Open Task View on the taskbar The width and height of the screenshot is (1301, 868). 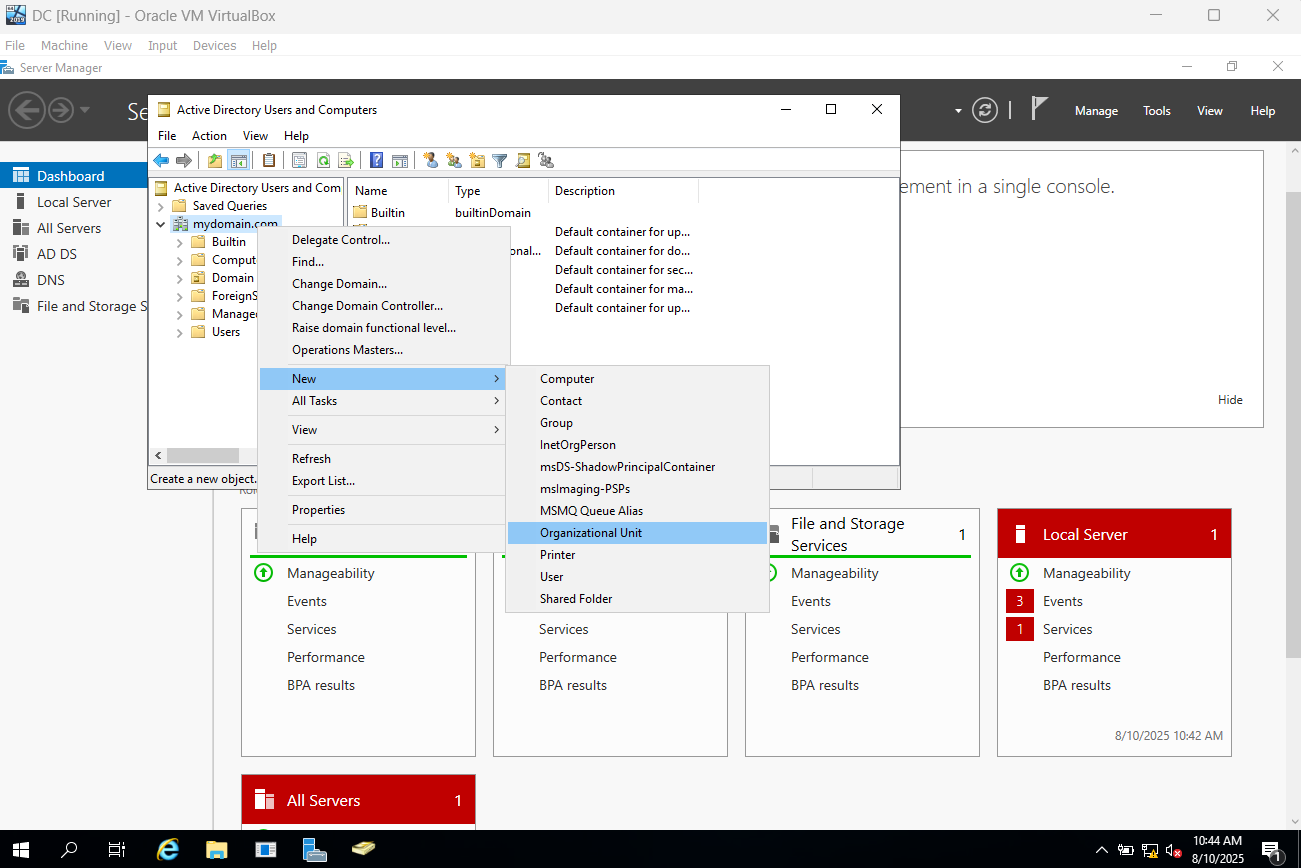click(117, 849)
